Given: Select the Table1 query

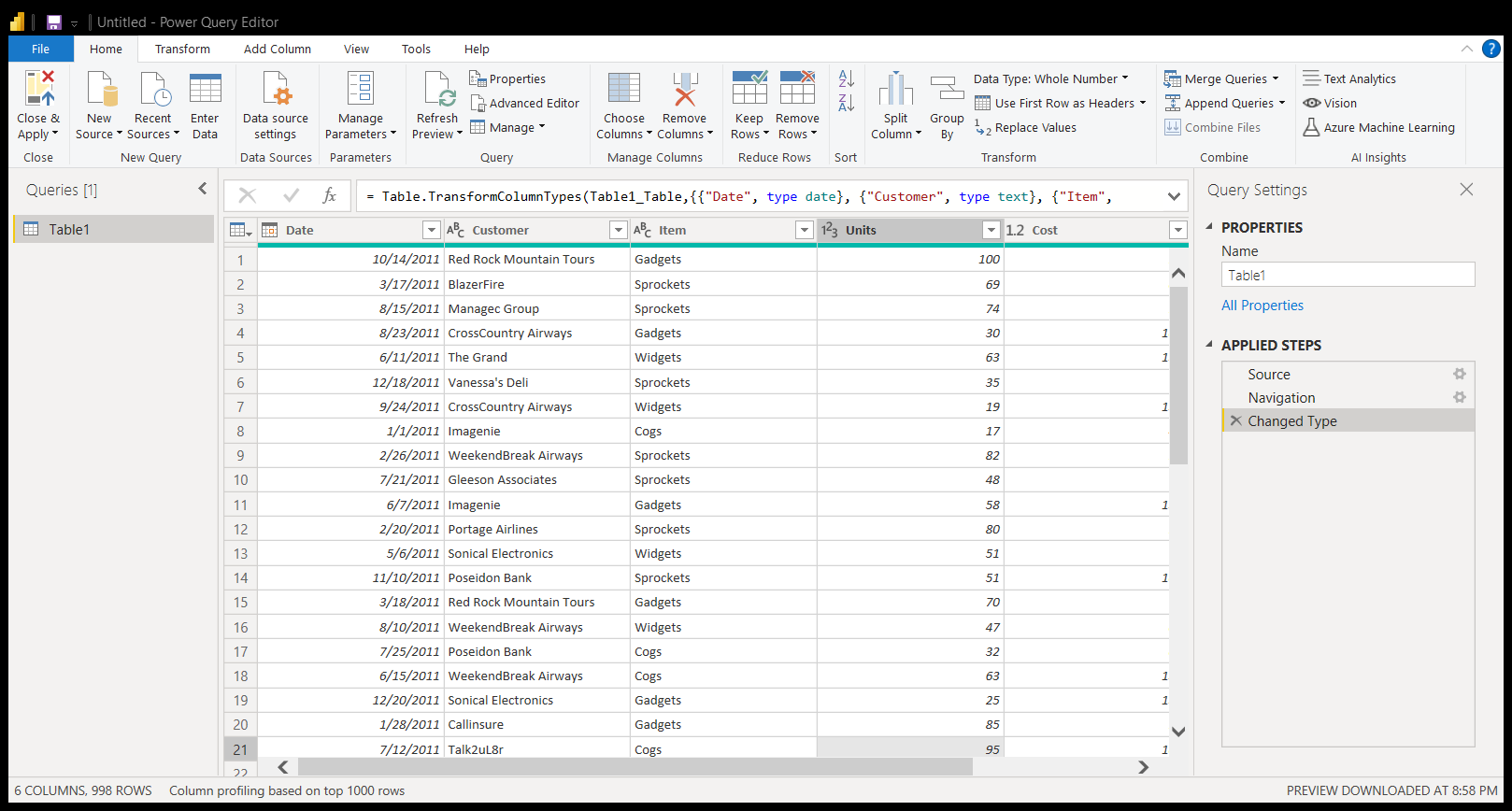Looking at the screenshot, I should tap(114, 229).
